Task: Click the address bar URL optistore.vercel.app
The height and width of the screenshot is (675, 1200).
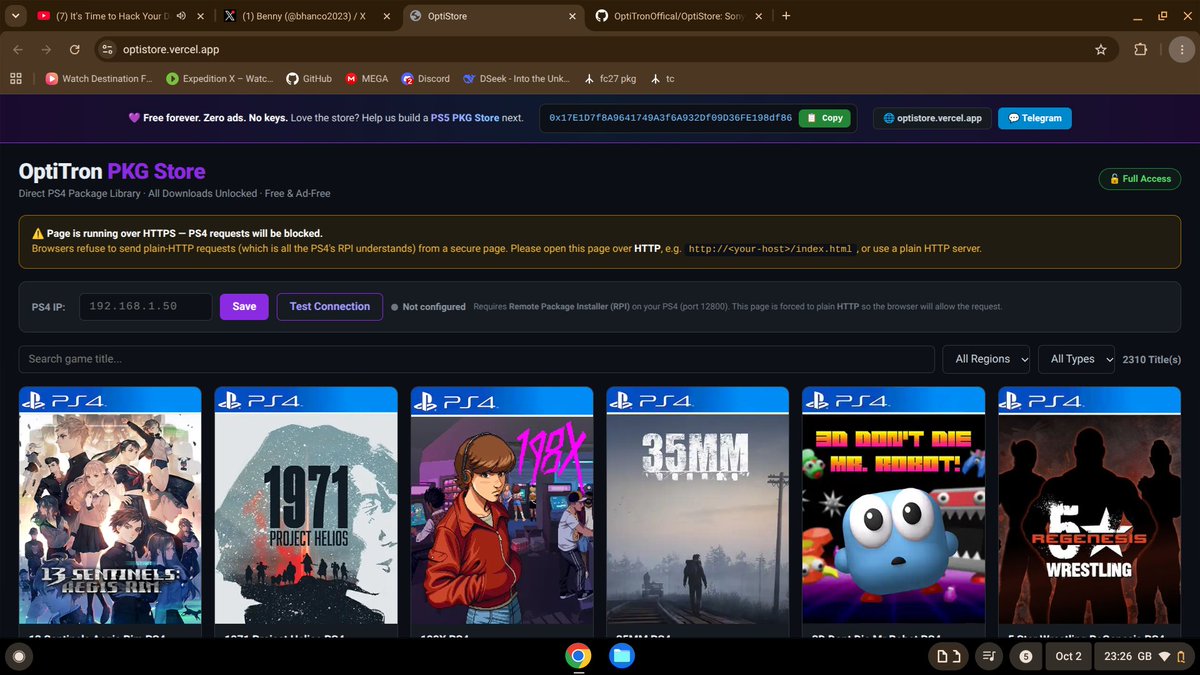Action: coord(173,49)
